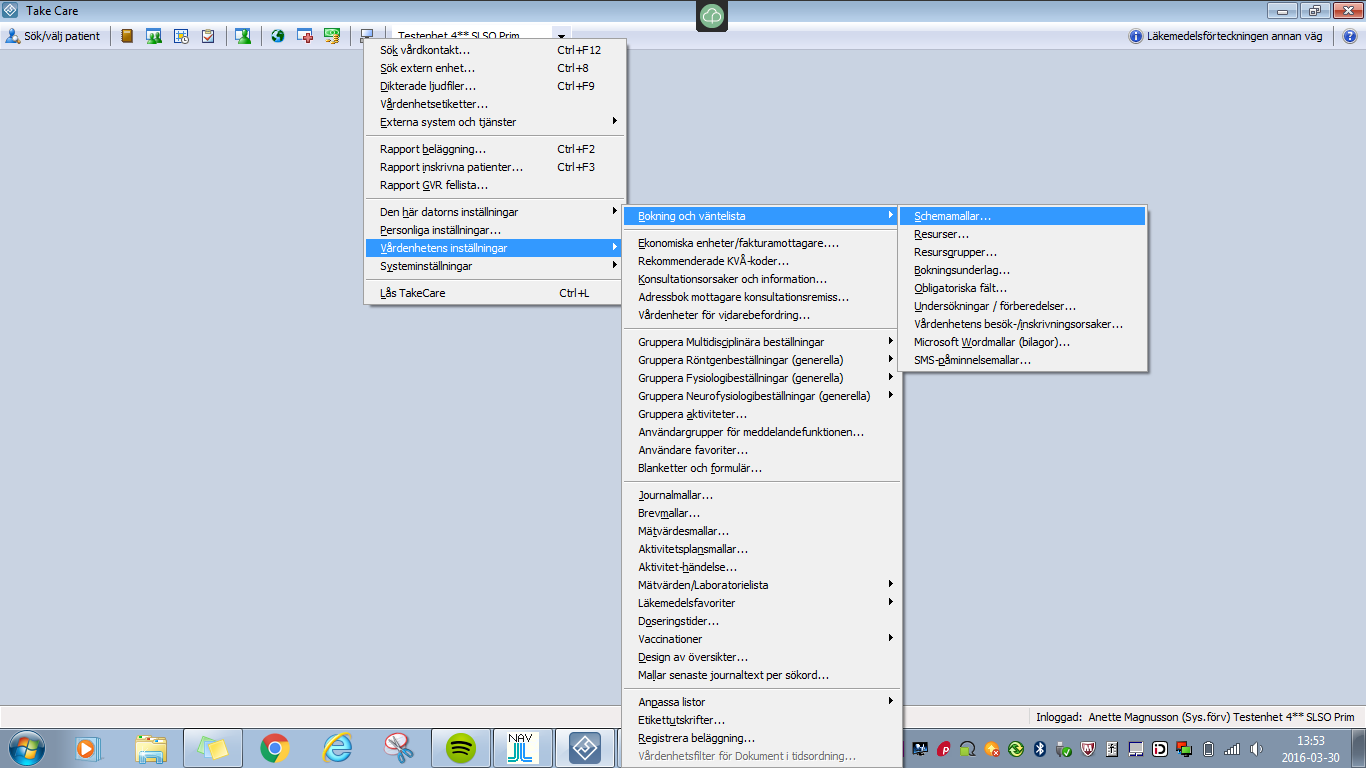This screenshot has width=1366, height=768.
Task: Open Spotify from taskbar
Action: pyautogui.click(x=460, y=748)
